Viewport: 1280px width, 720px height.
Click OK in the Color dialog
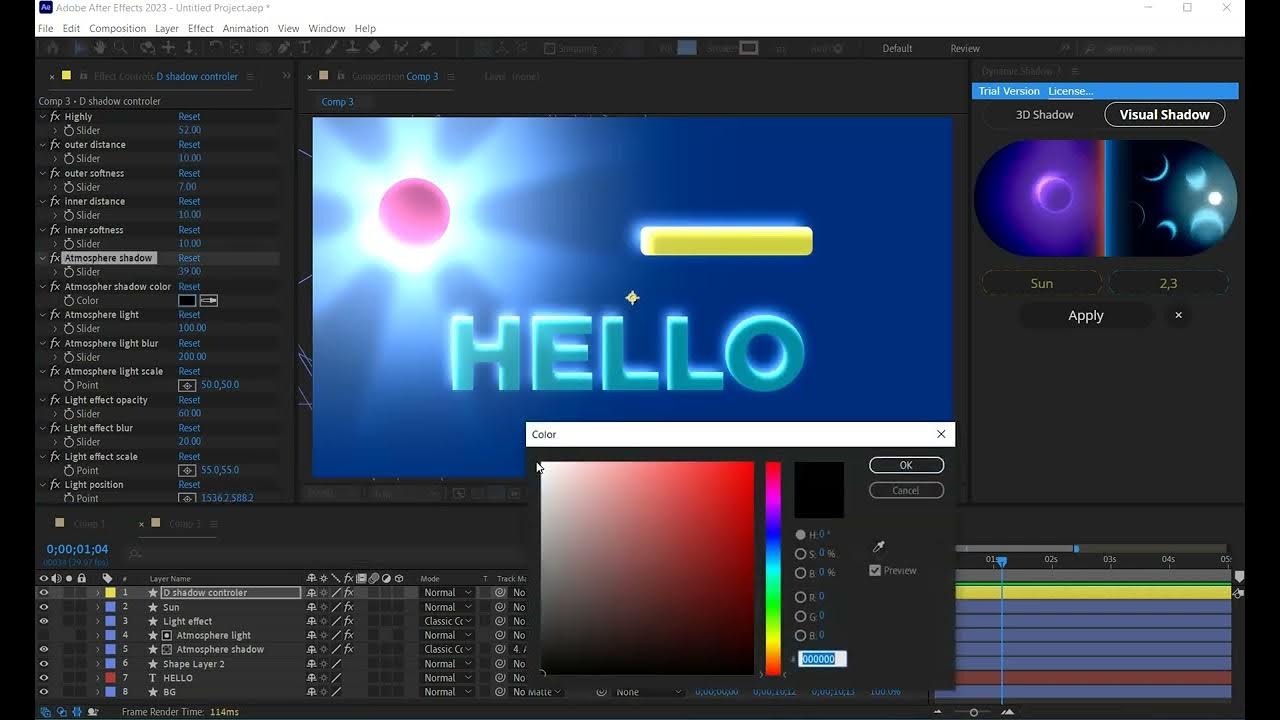point(905,464)
